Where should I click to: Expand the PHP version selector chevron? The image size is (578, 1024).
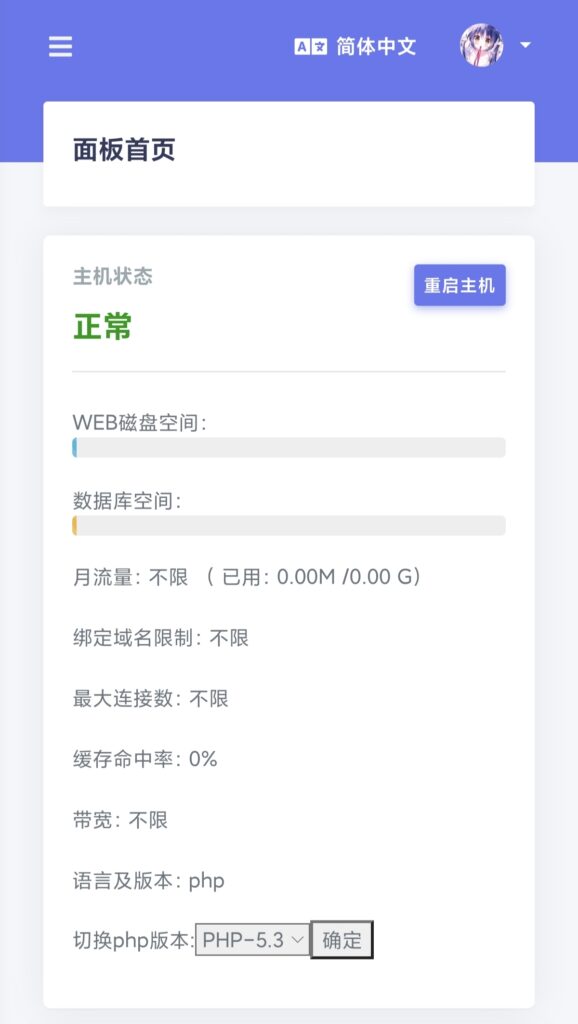tap(295, 939)
